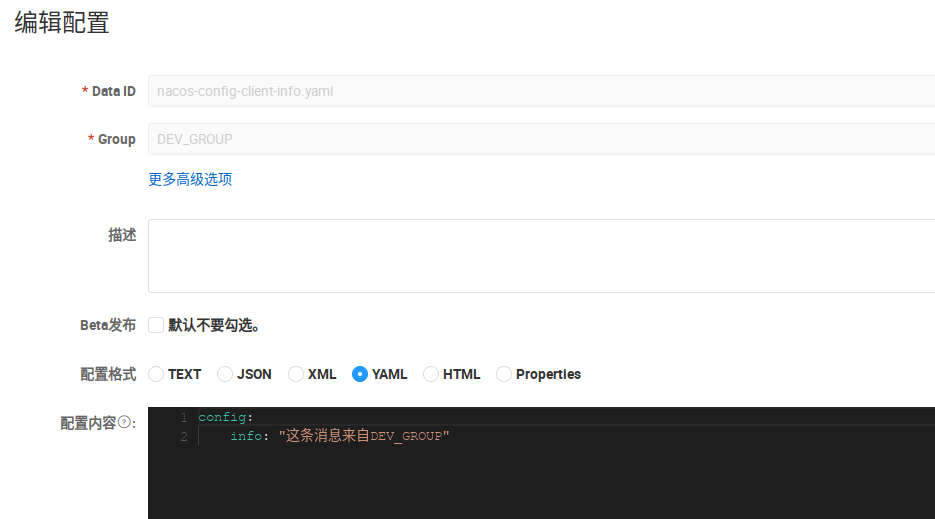
Task: Click the help icon beside 配置内容
Action: (125, 423)
